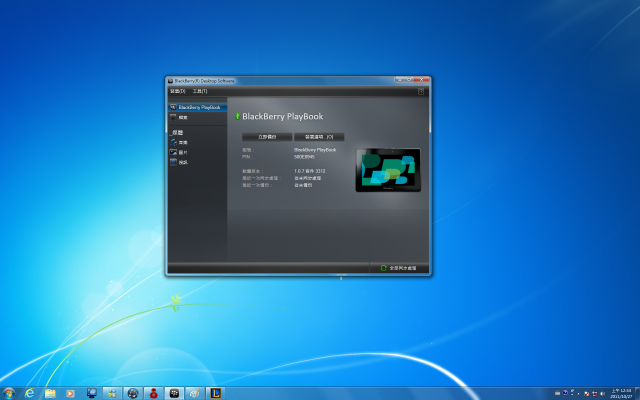
Task: Show hidden system tray icons arrow
Action: tap(579, 394)
